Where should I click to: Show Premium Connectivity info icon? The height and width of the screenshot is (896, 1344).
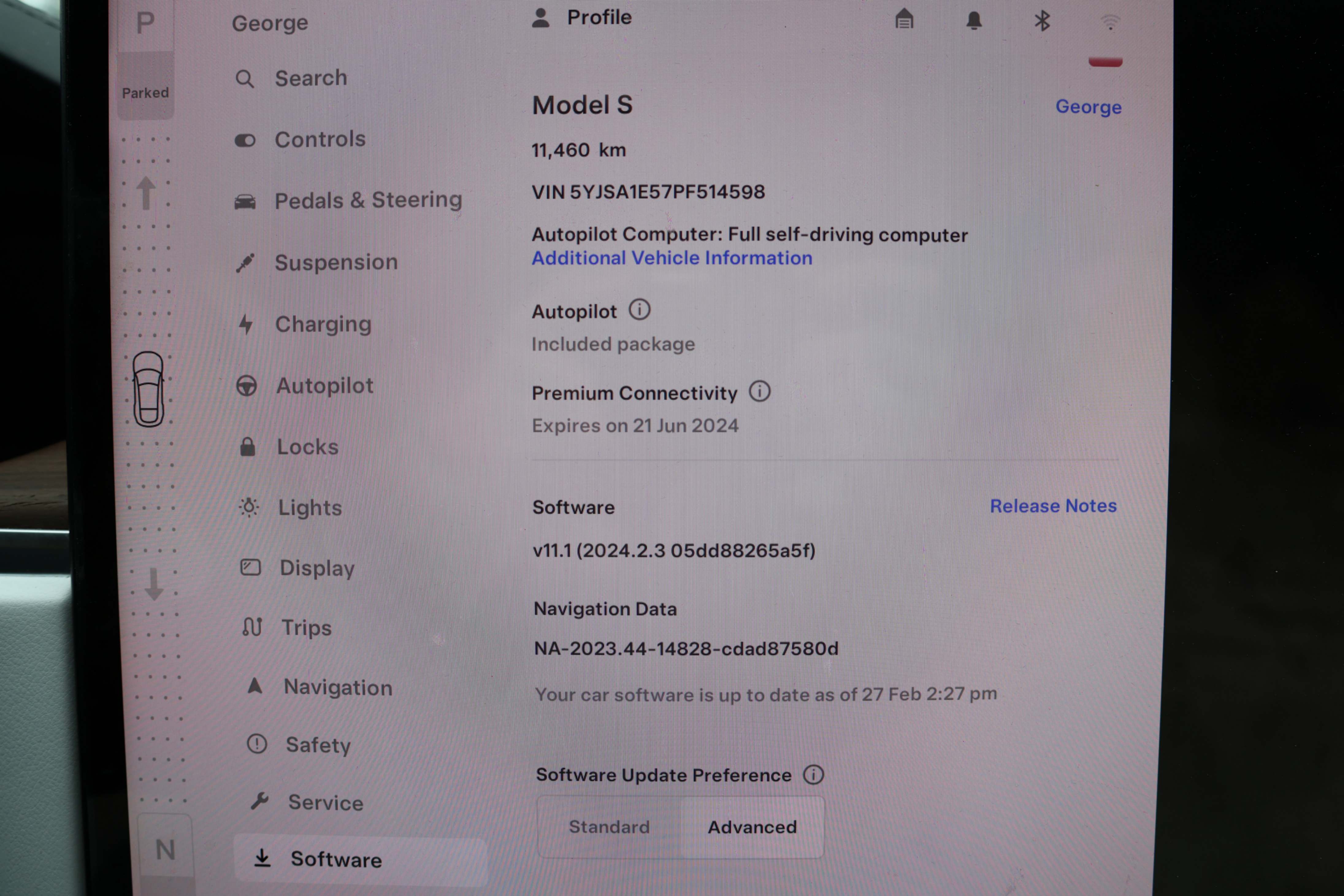(760, 392)
